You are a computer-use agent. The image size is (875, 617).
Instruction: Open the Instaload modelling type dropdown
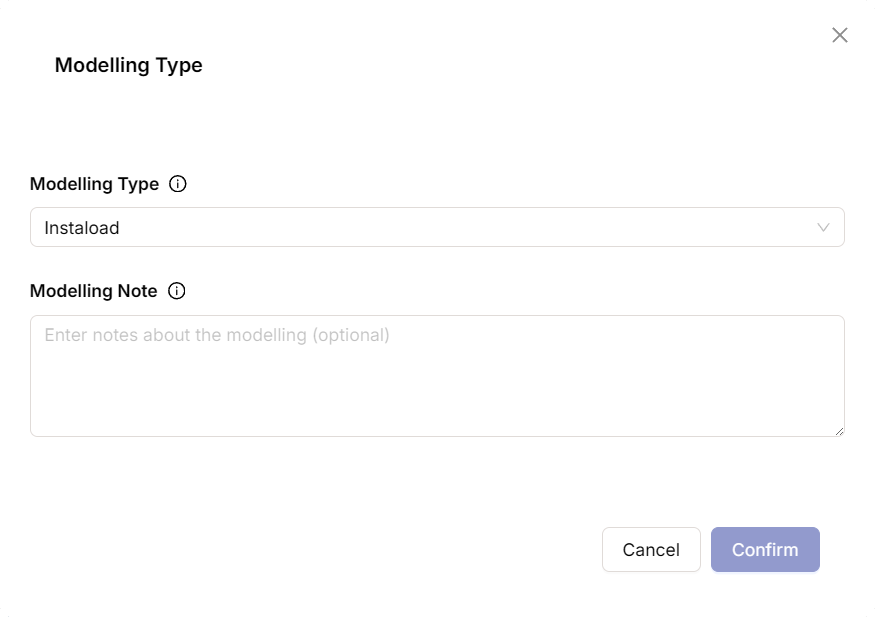pos(437,227)
